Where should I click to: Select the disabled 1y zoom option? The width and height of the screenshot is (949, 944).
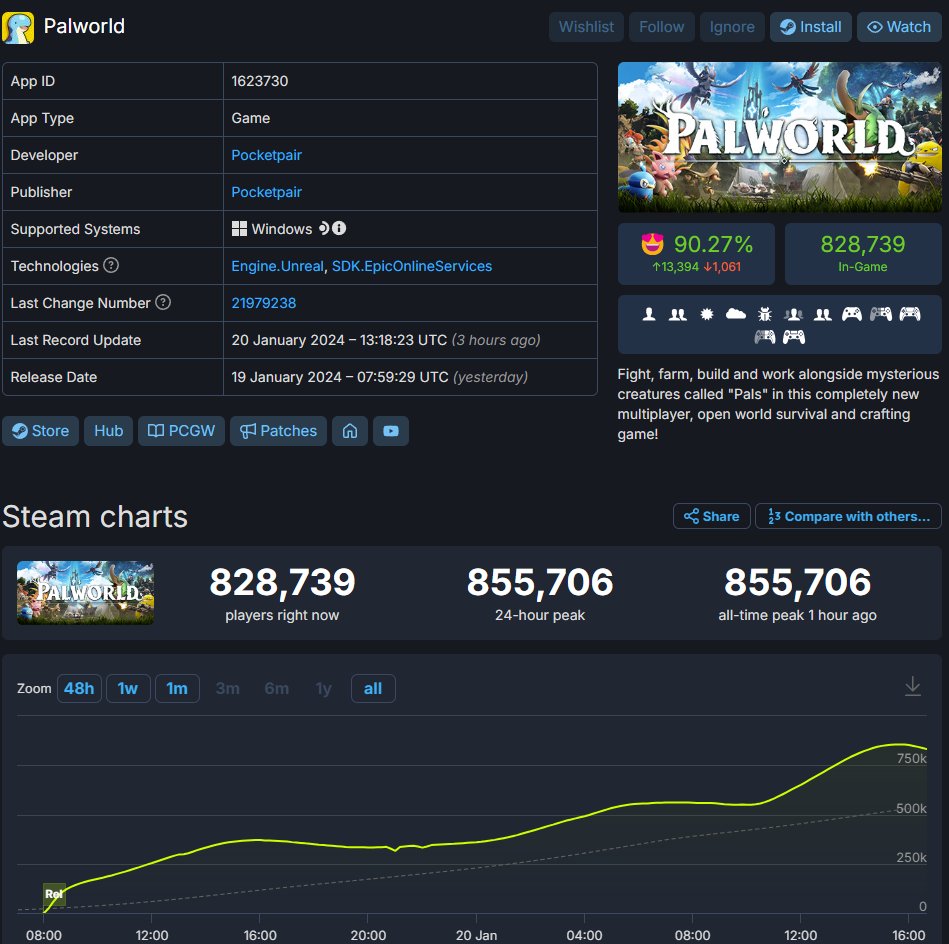(324, 689)
